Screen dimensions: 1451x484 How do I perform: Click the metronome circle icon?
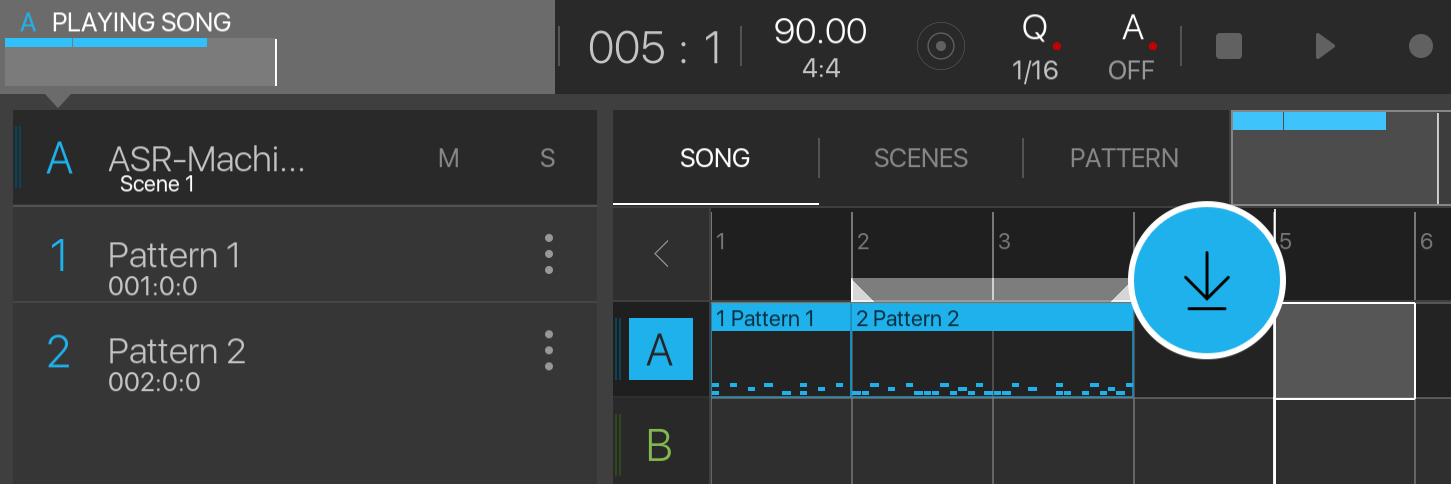point(941,47)
